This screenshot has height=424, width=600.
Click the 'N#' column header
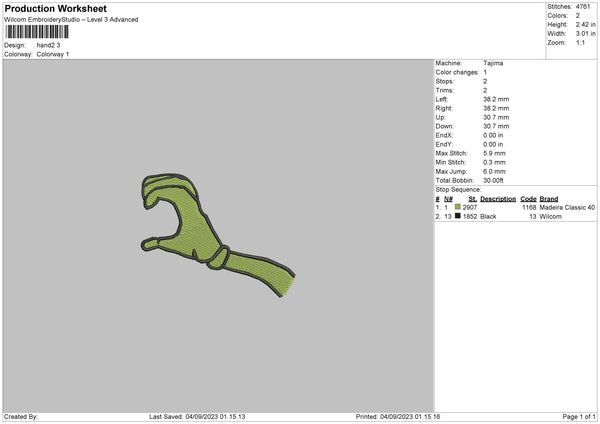tap(448, 199)
